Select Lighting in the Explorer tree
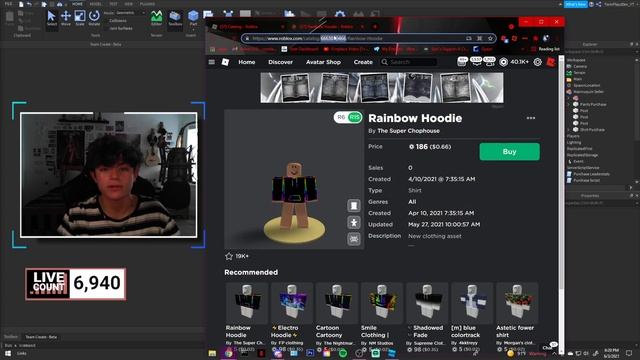Image resolution: width=640 pixels, height=360 pixels. point(574,142)
